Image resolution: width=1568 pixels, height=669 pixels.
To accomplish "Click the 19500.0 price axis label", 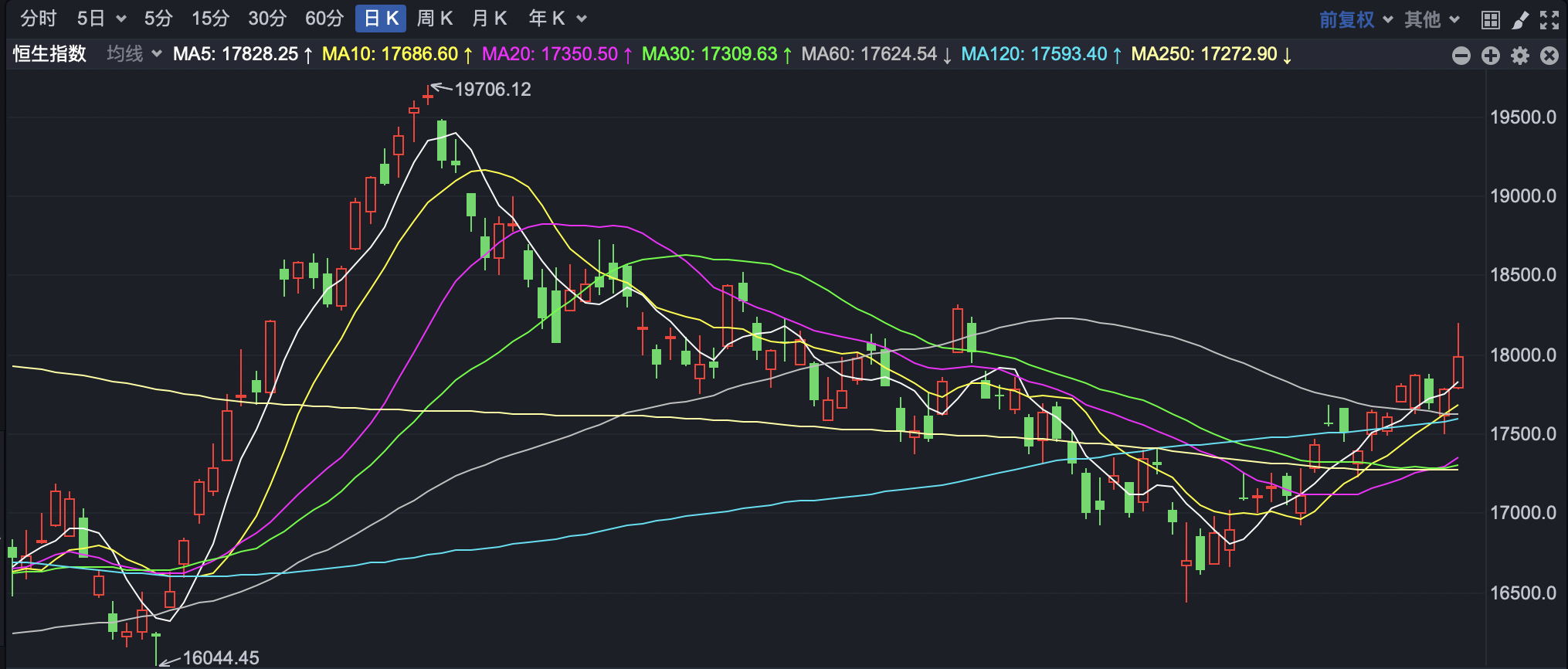I will pos(1523,117).
